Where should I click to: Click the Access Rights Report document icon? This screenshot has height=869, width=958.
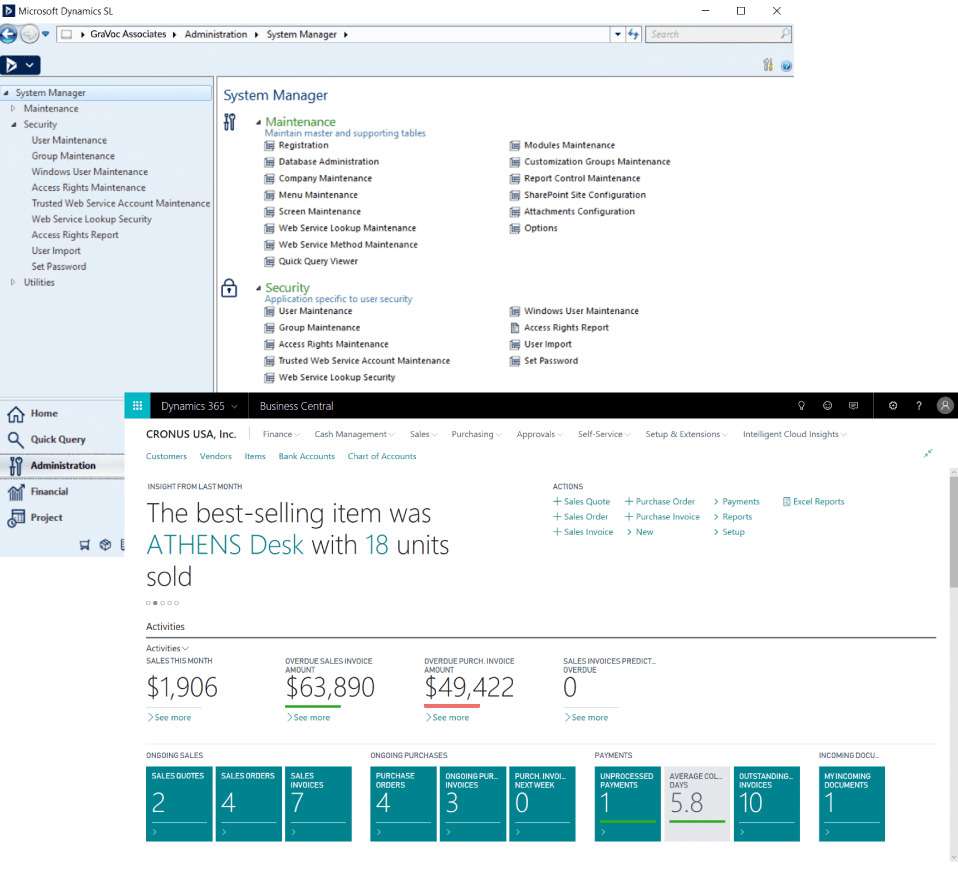[x=515, y=328]
